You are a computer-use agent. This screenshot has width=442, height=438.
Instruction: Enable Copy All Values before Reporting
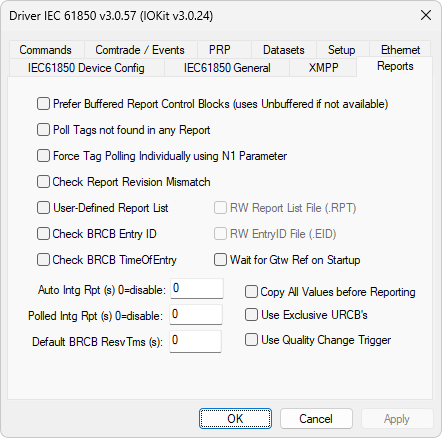click(251, 292)
